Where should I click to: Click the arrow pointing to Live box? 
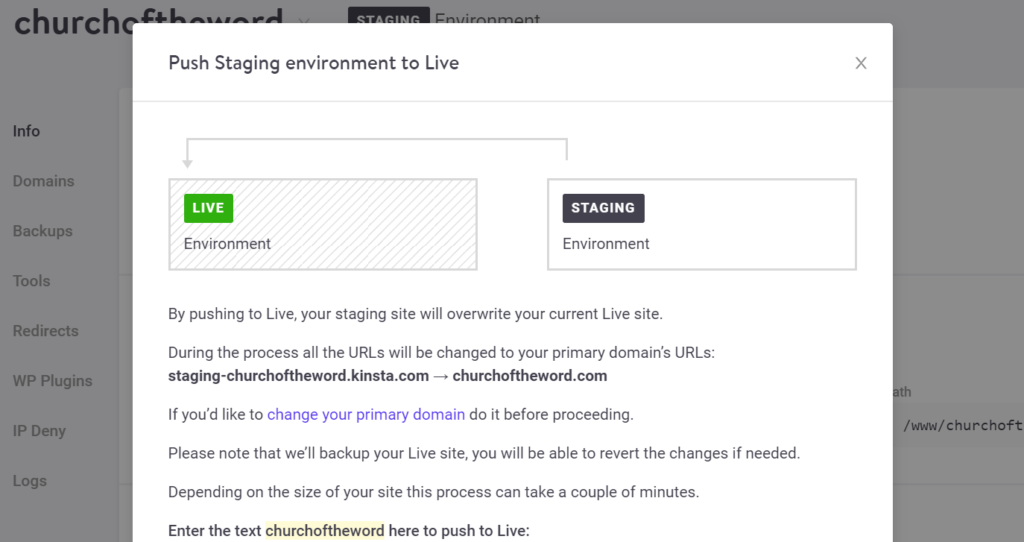[x=187, y=158]
